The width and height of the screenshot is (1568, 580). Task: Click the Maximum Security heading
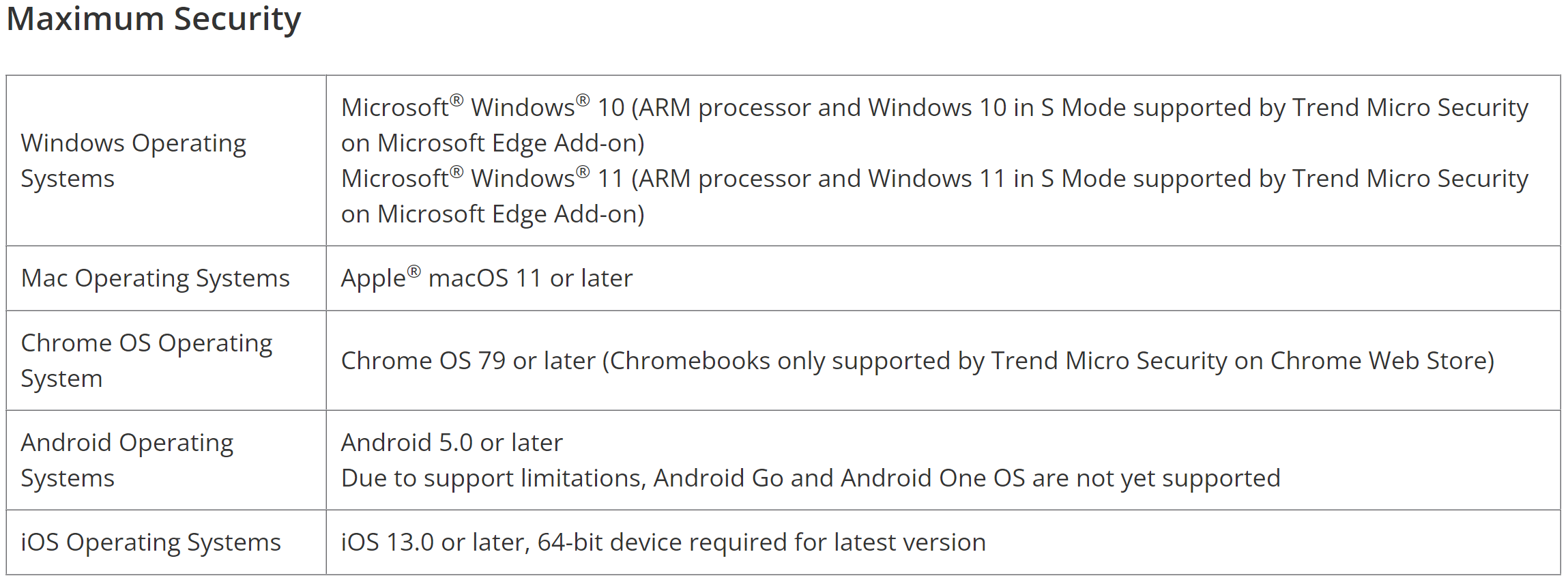[x=154, y=19]
